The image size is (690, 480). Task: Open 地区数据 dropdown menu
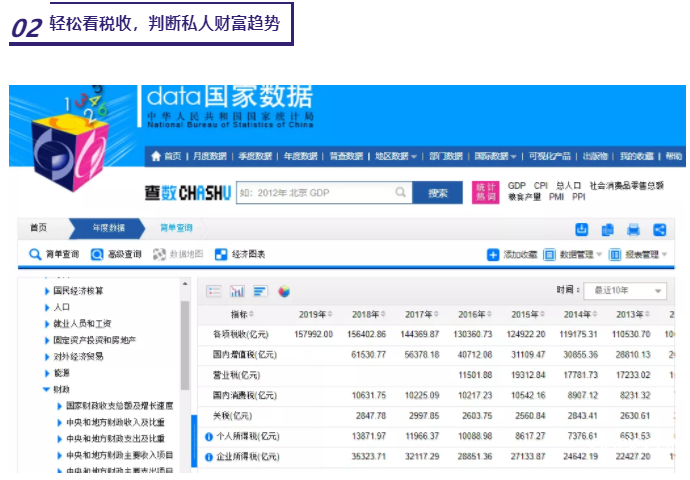click(x=396, y=156)
